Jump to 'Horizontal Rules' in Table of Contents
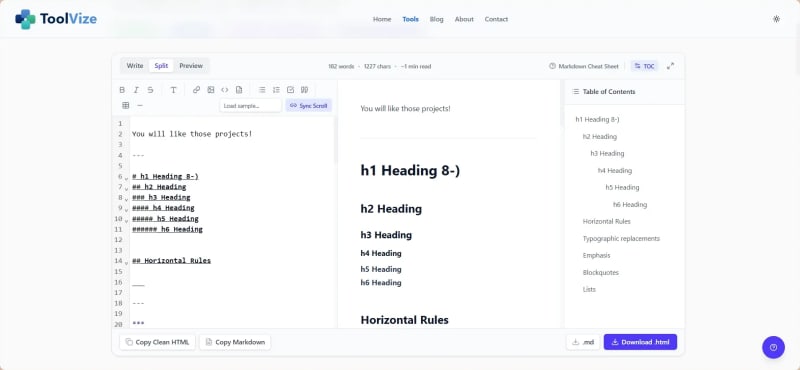The width and height of the screenshot is (800, 370). pyautogui.click(x=607, y=221)
